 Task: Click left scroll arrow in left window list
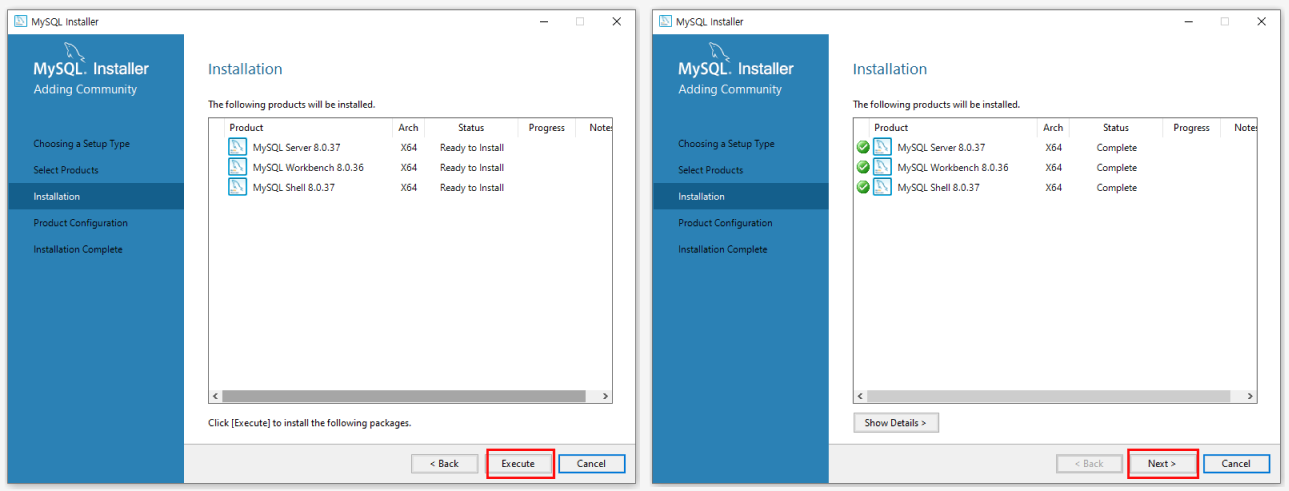(216, 396)
